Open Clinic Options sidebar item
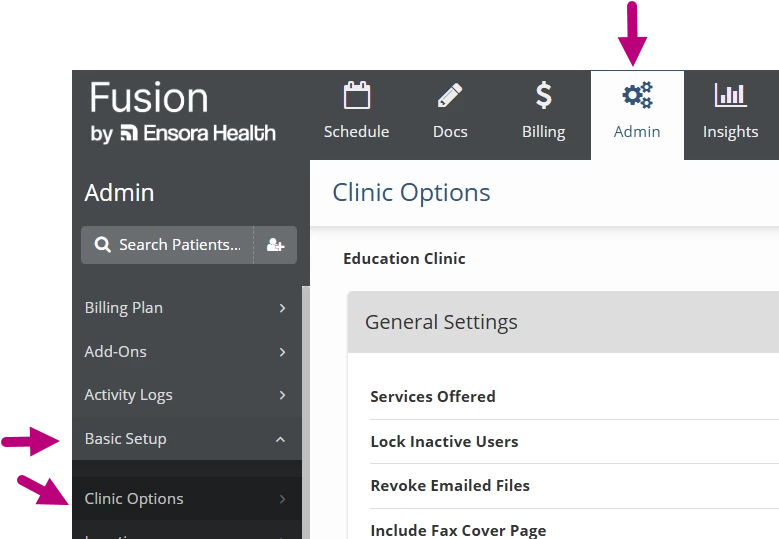This screenshot has width=779, height=539. click(187, 499)
